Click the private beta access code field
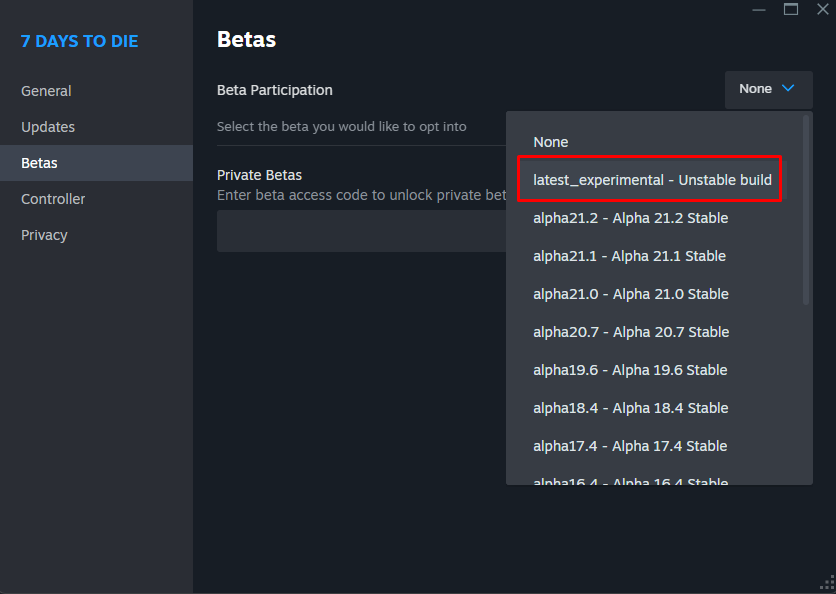 point(360,231)
